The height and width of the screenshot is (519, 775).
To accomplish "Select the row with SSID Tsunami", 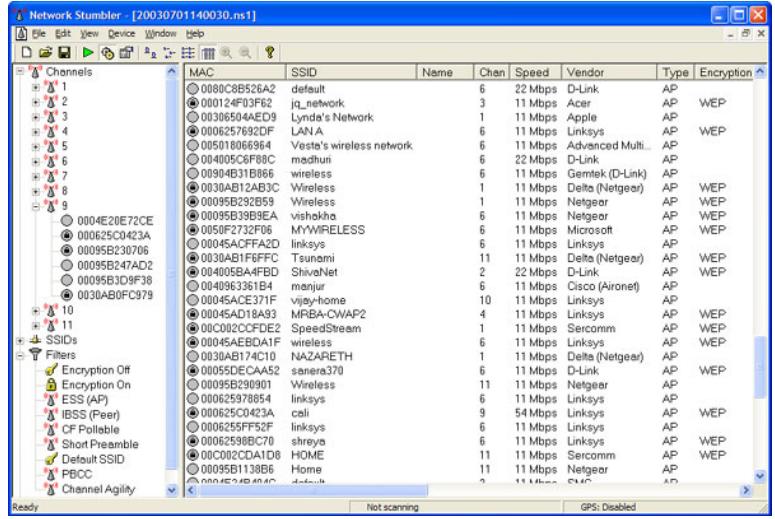I will pyautogui.click(x=470, y=258).
